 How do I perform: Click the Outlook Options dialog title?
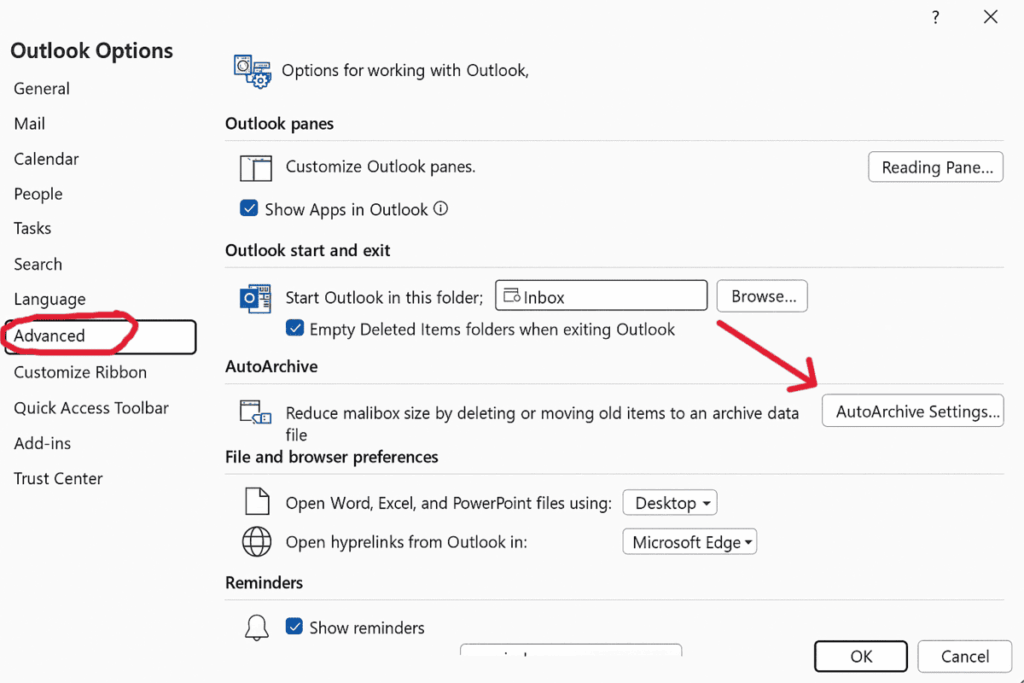pyautogui.click(x=91, y=51)
